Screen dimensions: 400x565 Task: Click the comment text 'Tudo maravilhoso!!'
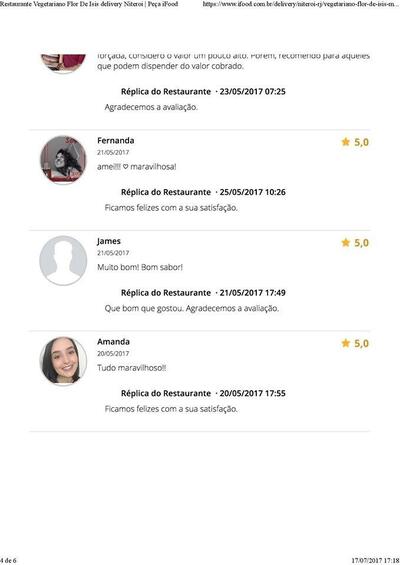coord(132,368)
